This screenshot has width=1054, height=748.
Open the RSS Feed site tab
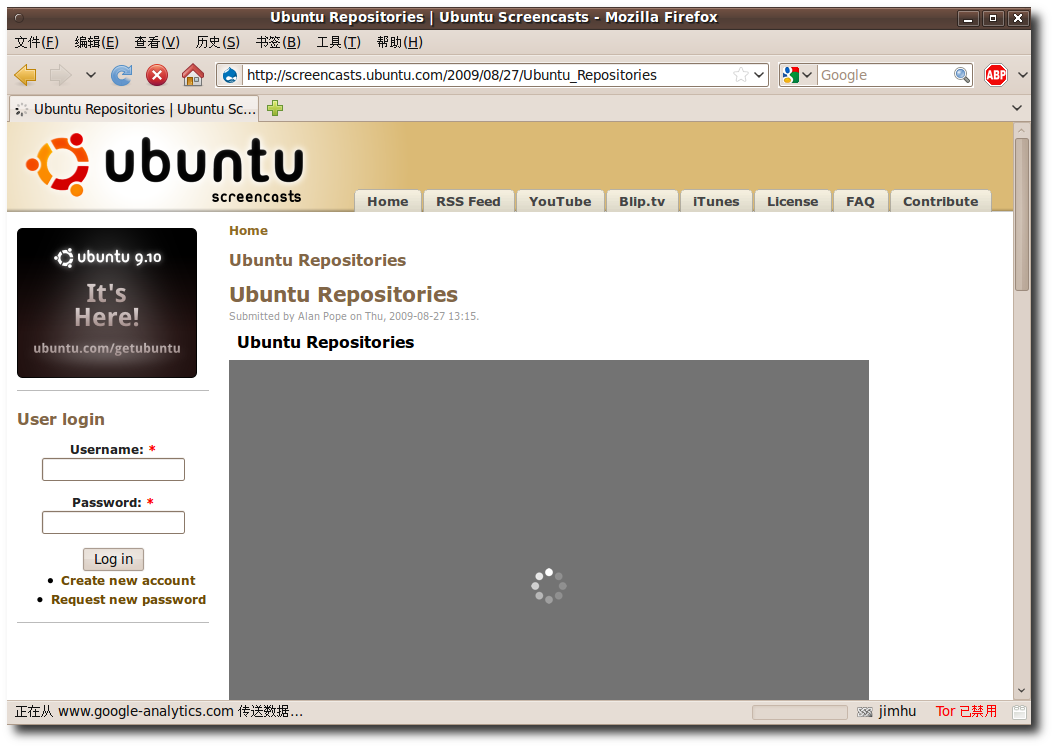click(469, 201)
